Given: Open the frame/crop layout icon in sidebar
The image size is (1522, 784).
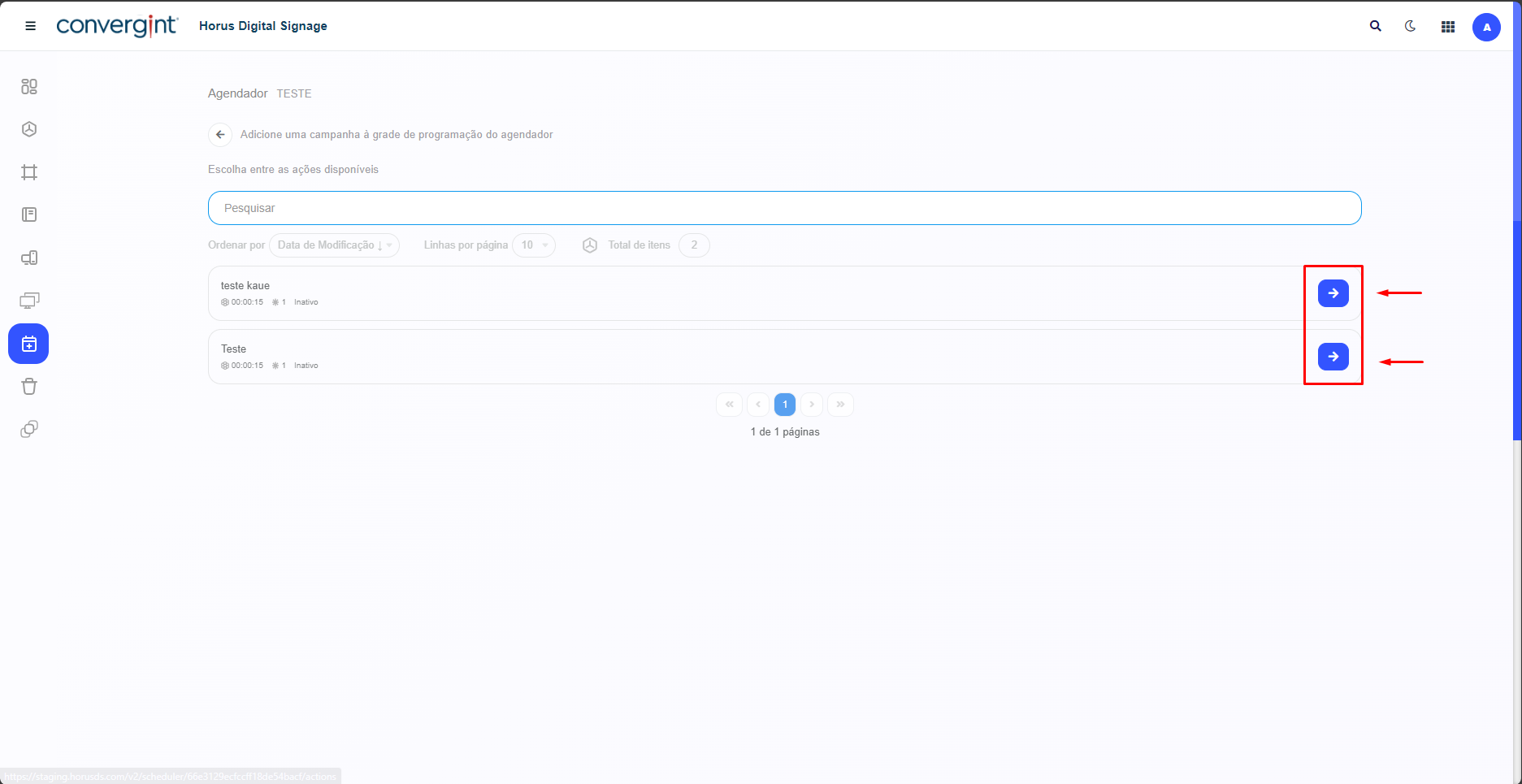Looking at the screenshot, I should click(29, 172).
